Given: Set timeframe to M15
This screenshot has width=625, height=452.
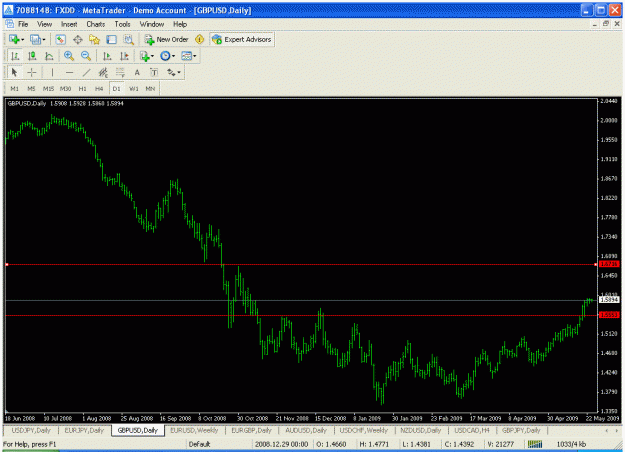Looking at the screenshot, I should [x=48, y=88].
